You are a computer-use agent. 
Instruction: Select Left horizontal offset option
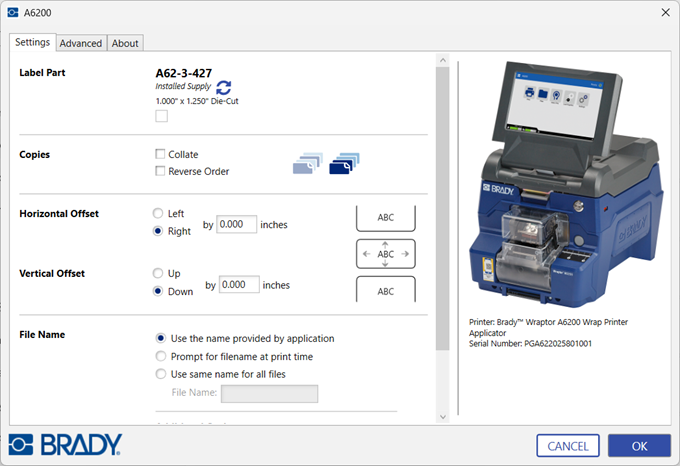pyautogui.click(x=158, y=214)
